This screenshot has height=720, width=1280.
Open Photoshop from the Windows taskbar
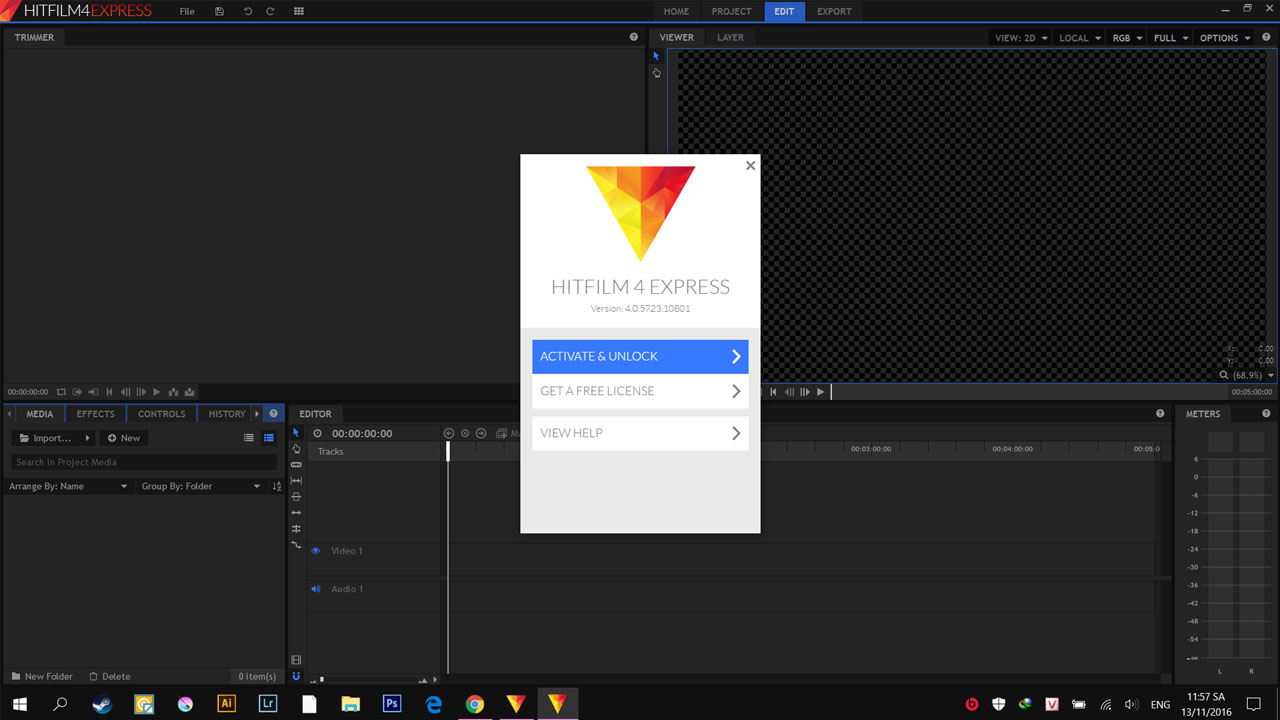coord(392,704)
